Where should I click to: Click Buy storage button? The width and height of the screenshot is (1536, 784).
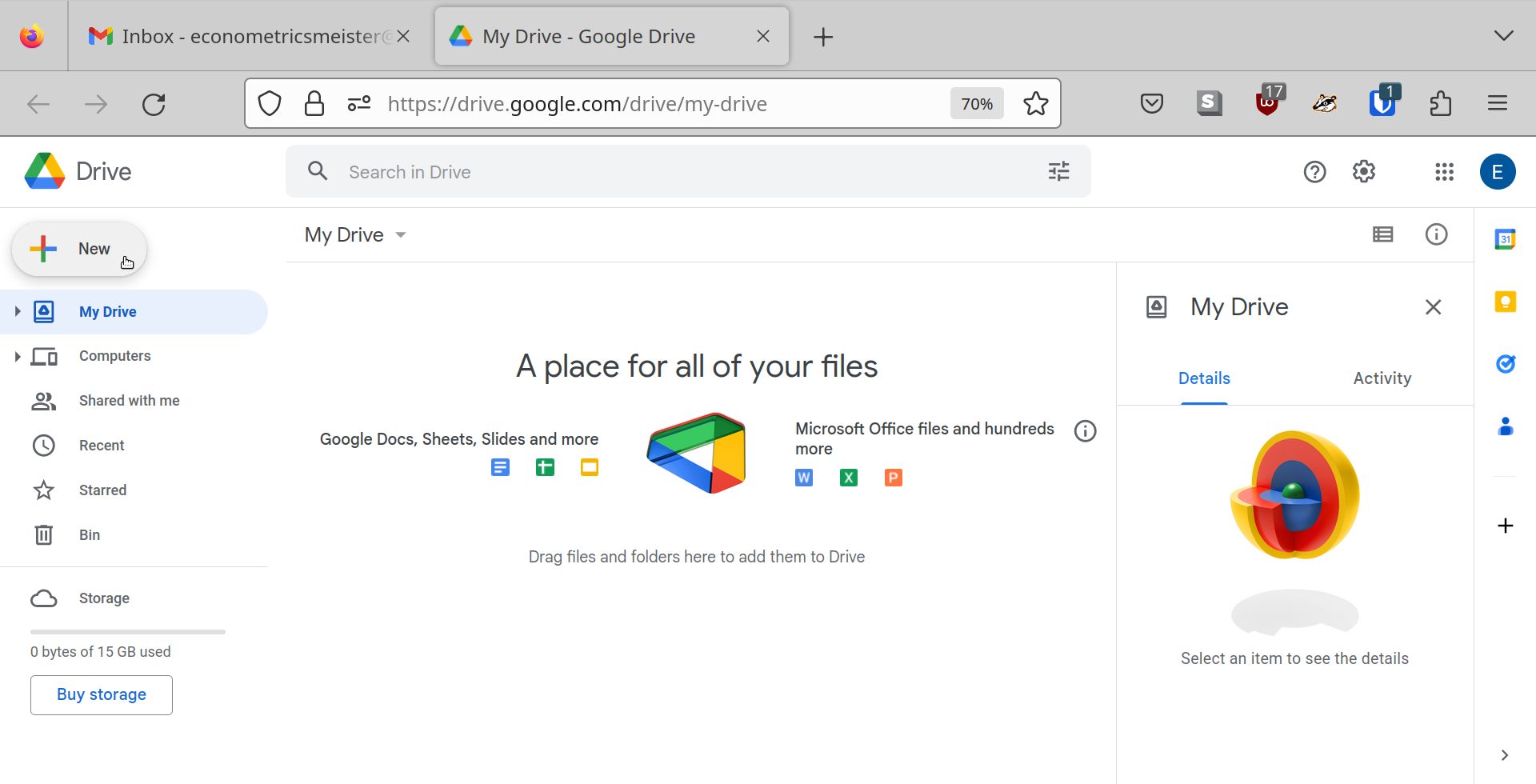click(102, 694)
